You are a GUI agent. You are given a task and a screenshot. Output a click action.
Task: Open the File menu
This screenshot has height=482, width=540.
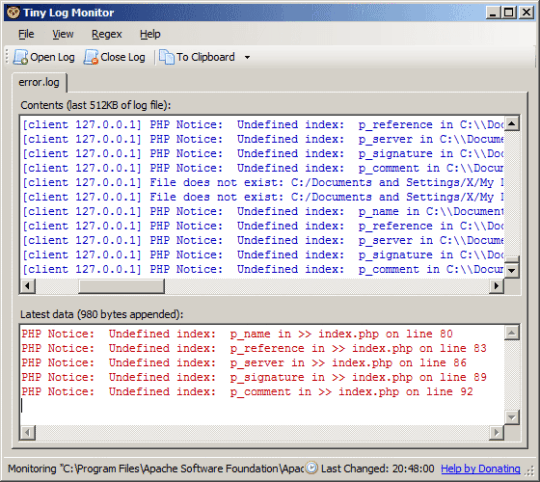26,34
